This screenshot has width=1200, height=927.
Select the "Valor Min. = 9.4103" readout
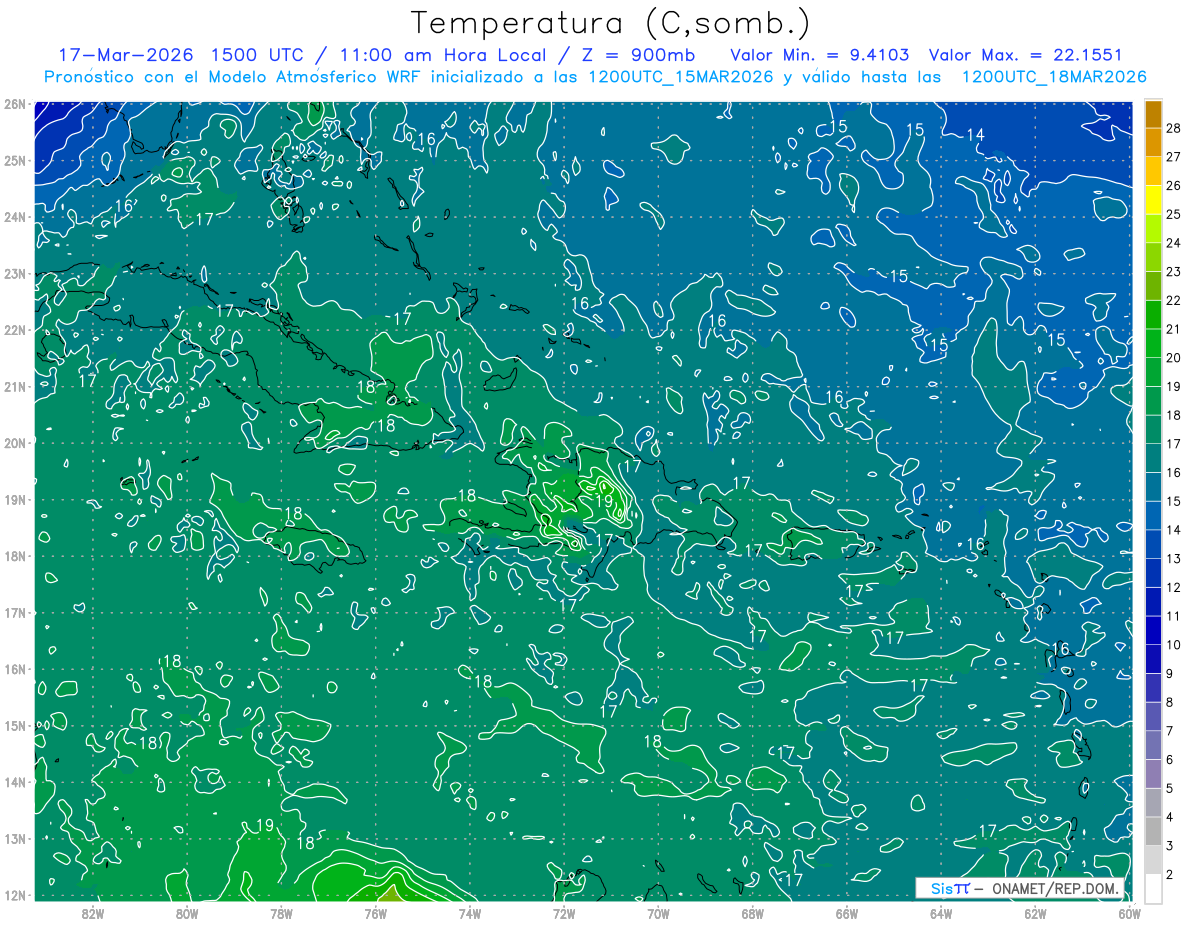pyautogui.click(x=820, y=54)
